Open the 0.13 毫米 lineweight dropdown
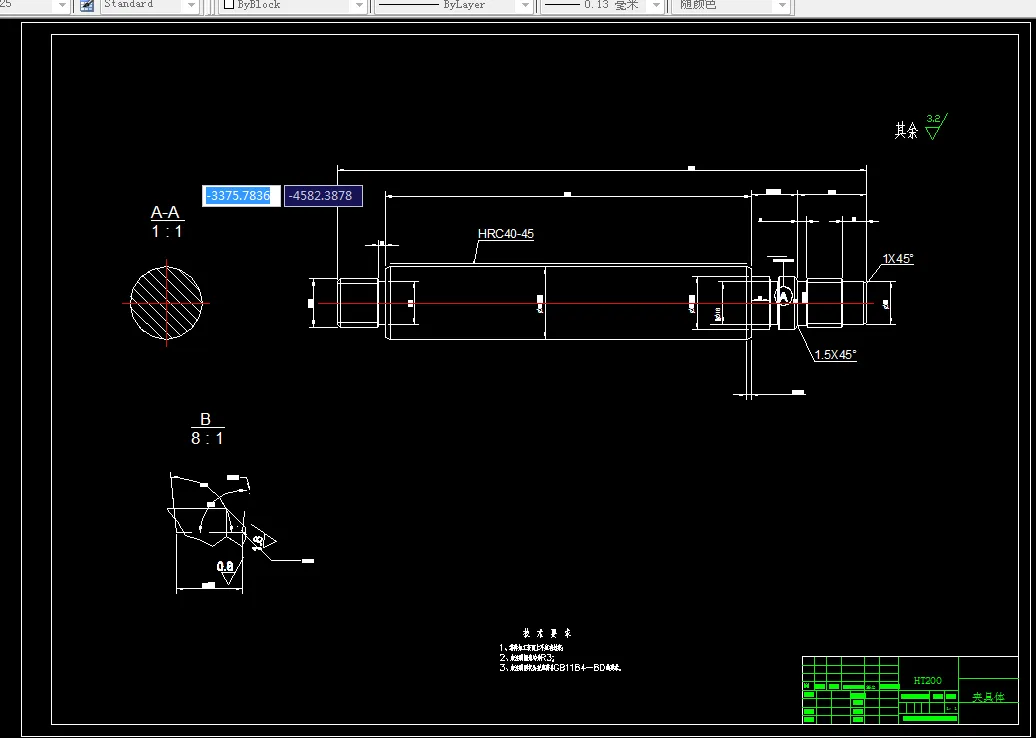Viewport: 1036px width, 738px height. pyautogui.click(x=602, y=5)
